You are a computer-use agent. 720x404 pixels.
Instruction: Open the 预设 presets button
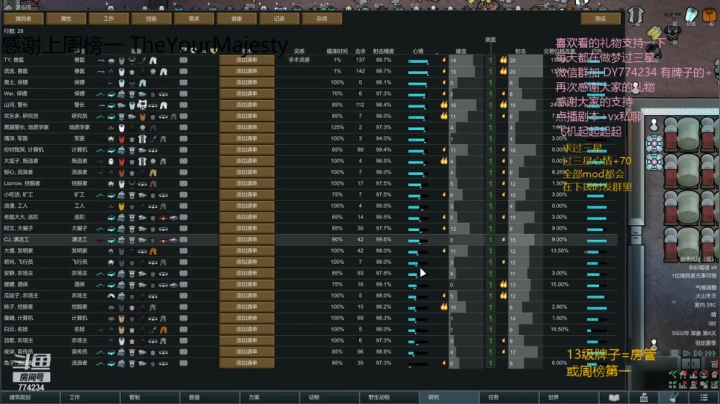click(601, 19)
